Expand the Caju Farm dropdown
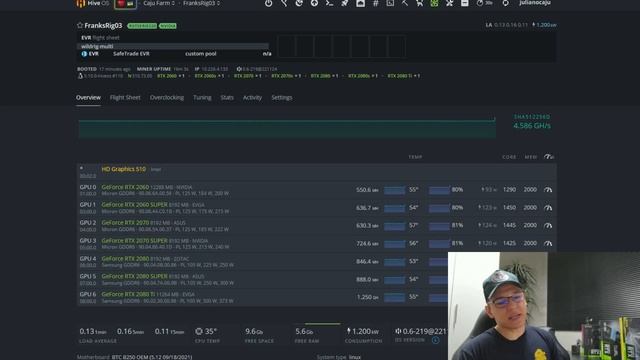 coord(159,3)
